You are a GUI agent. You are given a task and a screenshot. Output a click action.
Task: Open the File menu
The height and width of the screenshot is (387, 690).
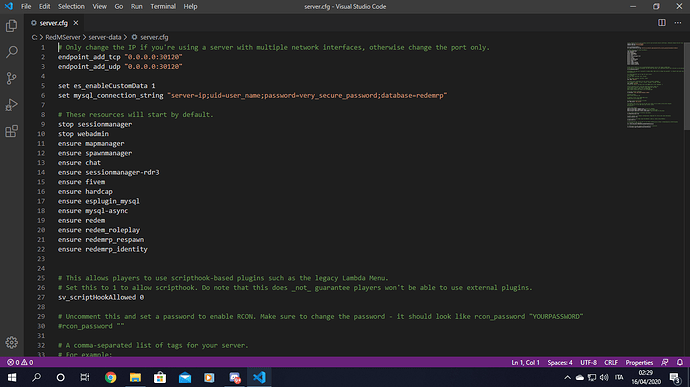tap(26, 6)
